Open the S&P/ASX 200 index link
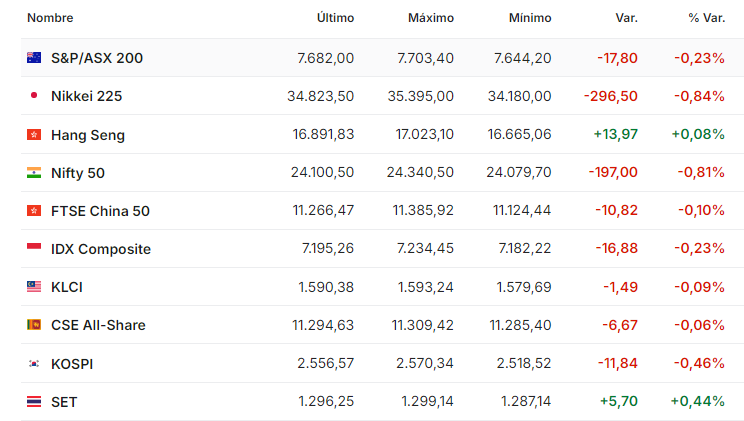Image resolution: width=744 pixels, height=421 pixels. coord(97,58)
